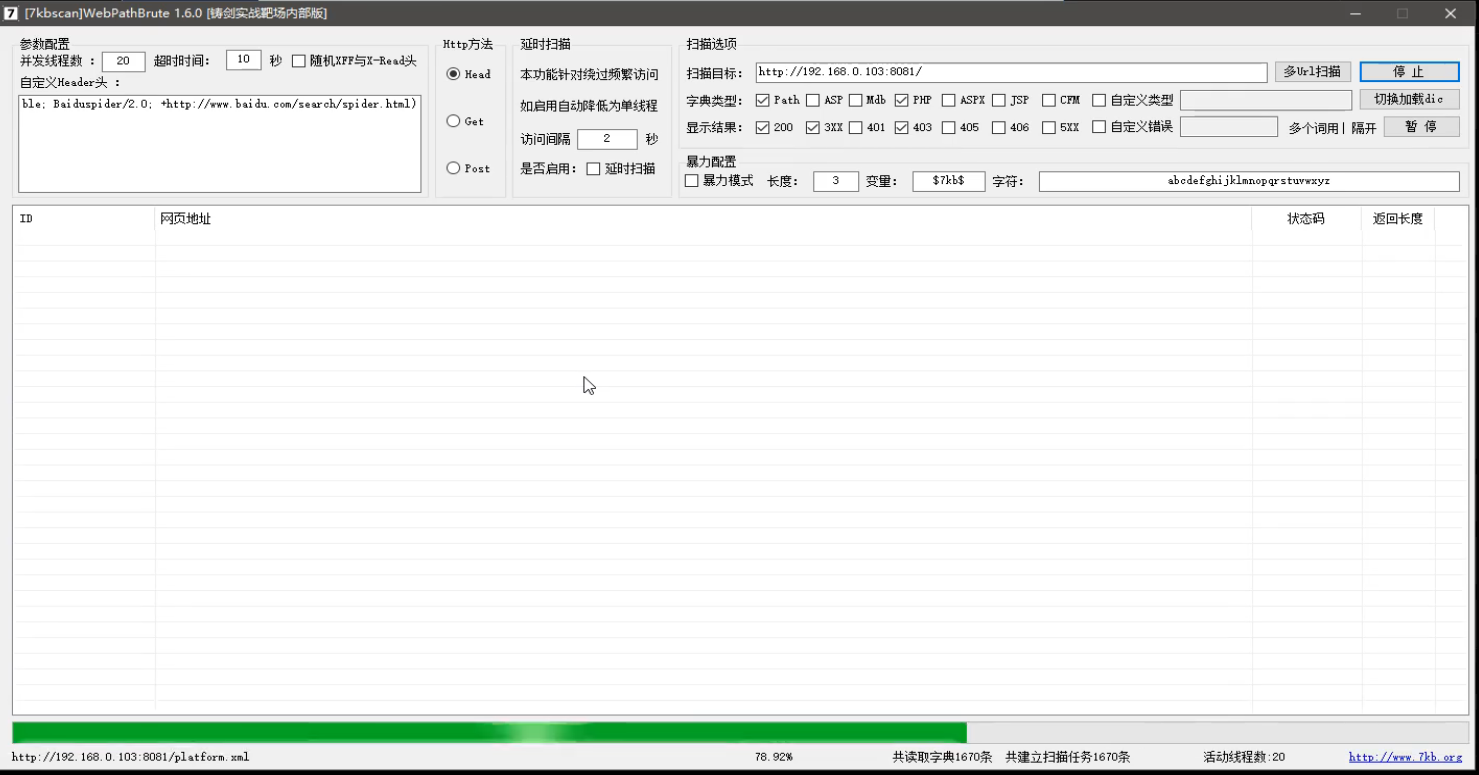Click the 共建立扫描任务1670条 status text
The image size is (1479, 775).
coord(1067,757)
